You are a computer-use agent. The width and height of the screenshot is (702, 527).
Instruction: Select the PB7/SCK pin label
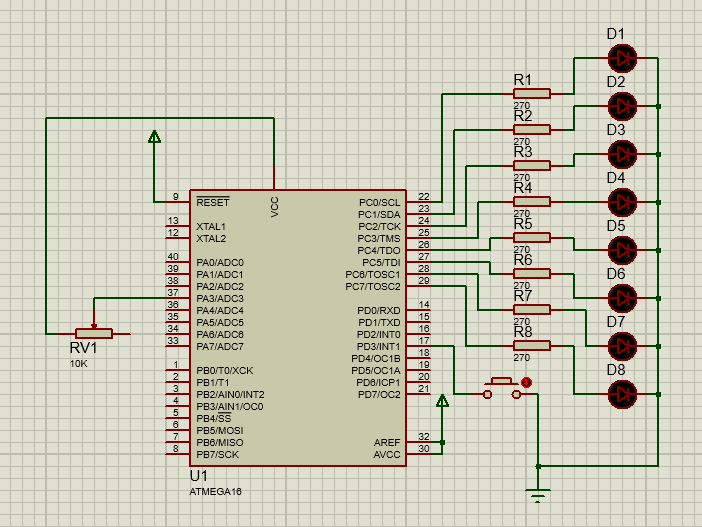coord(217,454)
